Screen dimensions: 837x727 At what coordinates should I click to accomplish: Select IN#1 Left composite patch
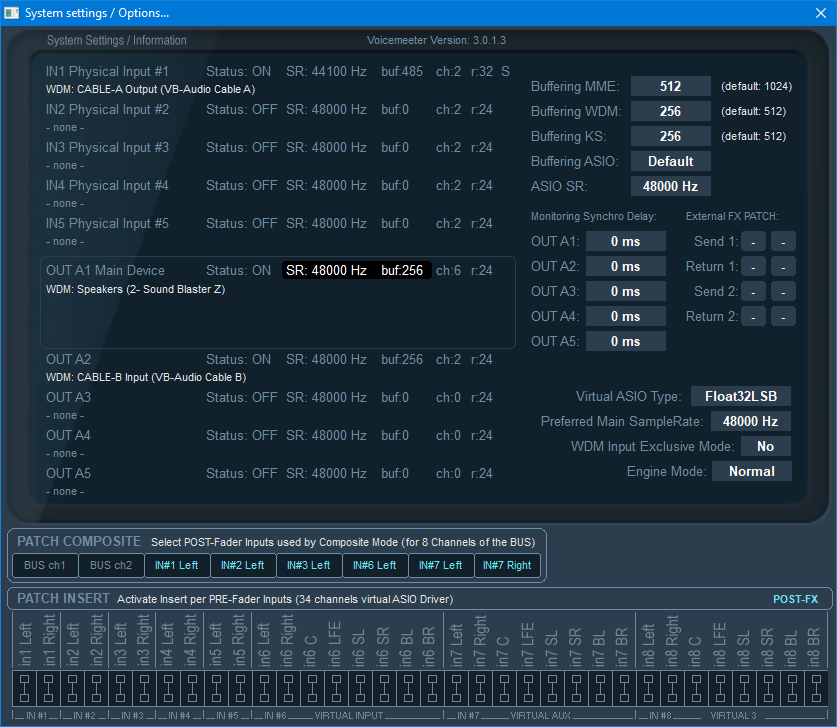point(177,565)
